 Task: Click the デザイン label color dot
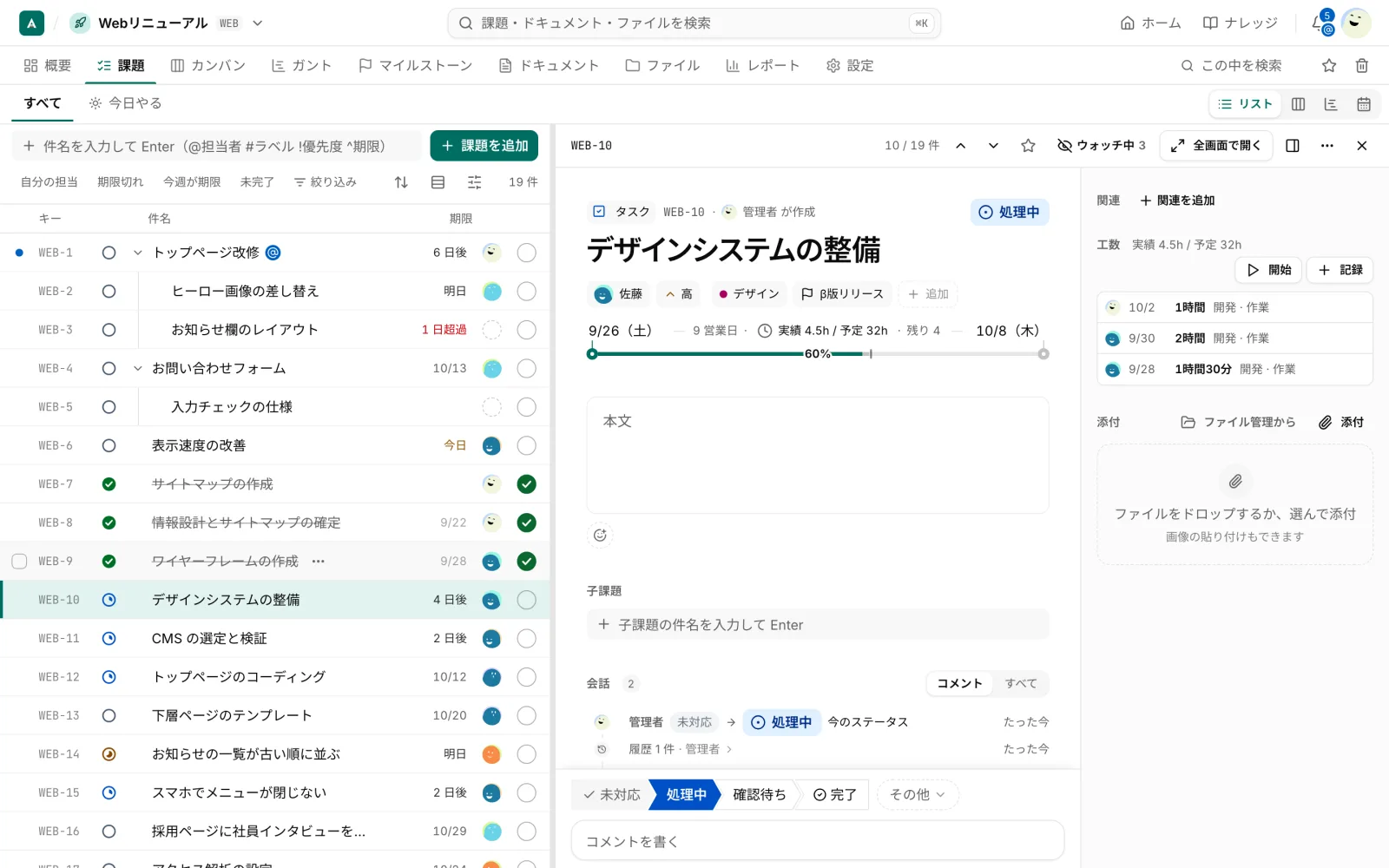coord(723,294)
